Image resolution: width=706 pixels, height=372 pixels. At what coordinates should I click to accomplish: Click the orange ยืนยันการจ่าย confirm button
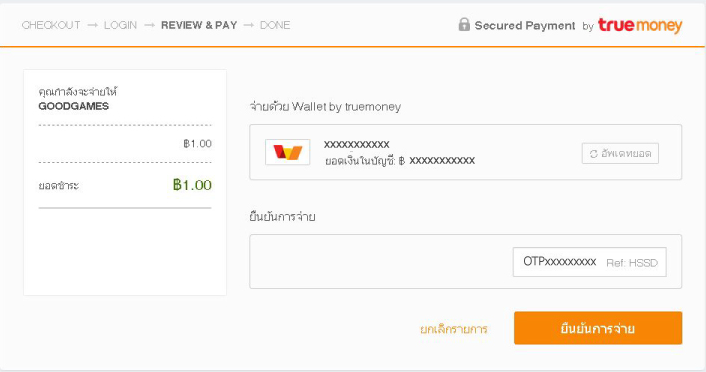(x=598, y=328)
